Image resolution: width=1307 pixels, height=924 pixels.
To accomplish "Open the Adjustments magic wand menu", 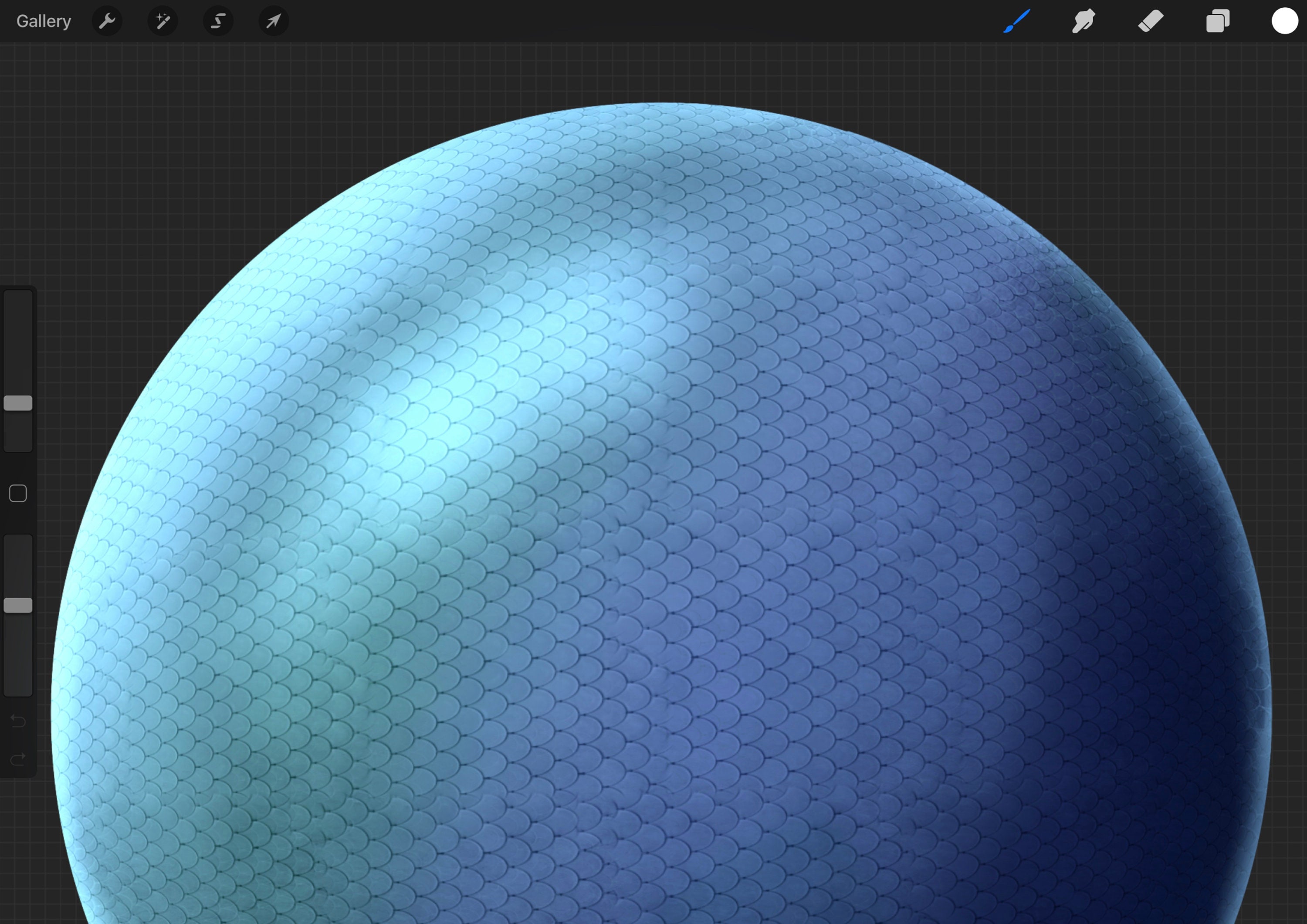I will coord(163,21).
